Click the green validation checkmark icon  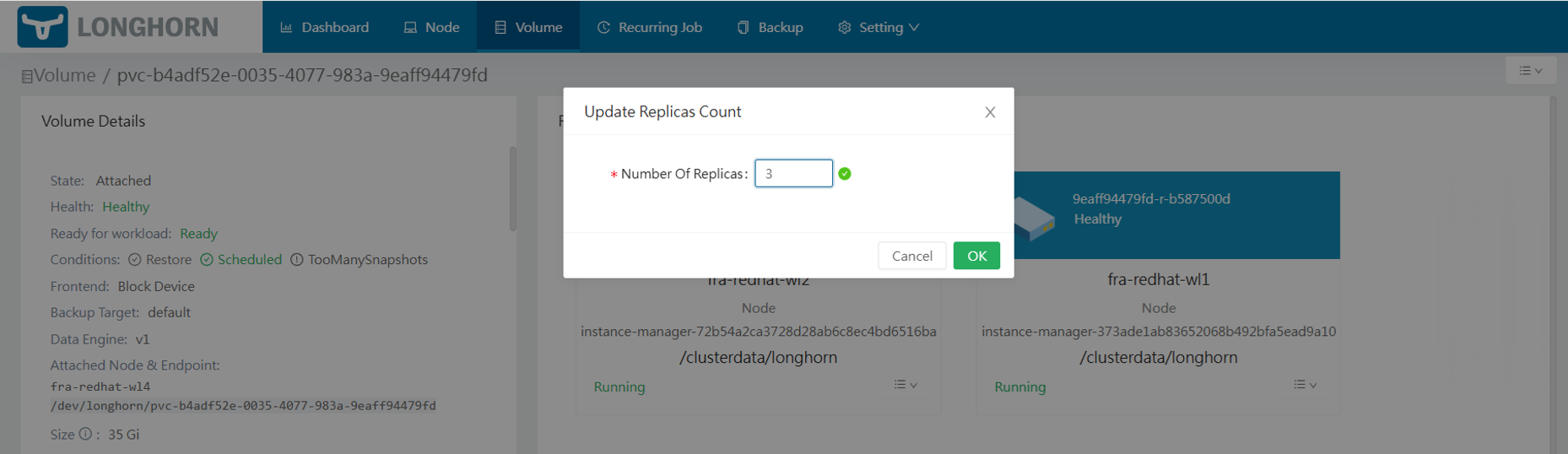click(x=845, y=174)
